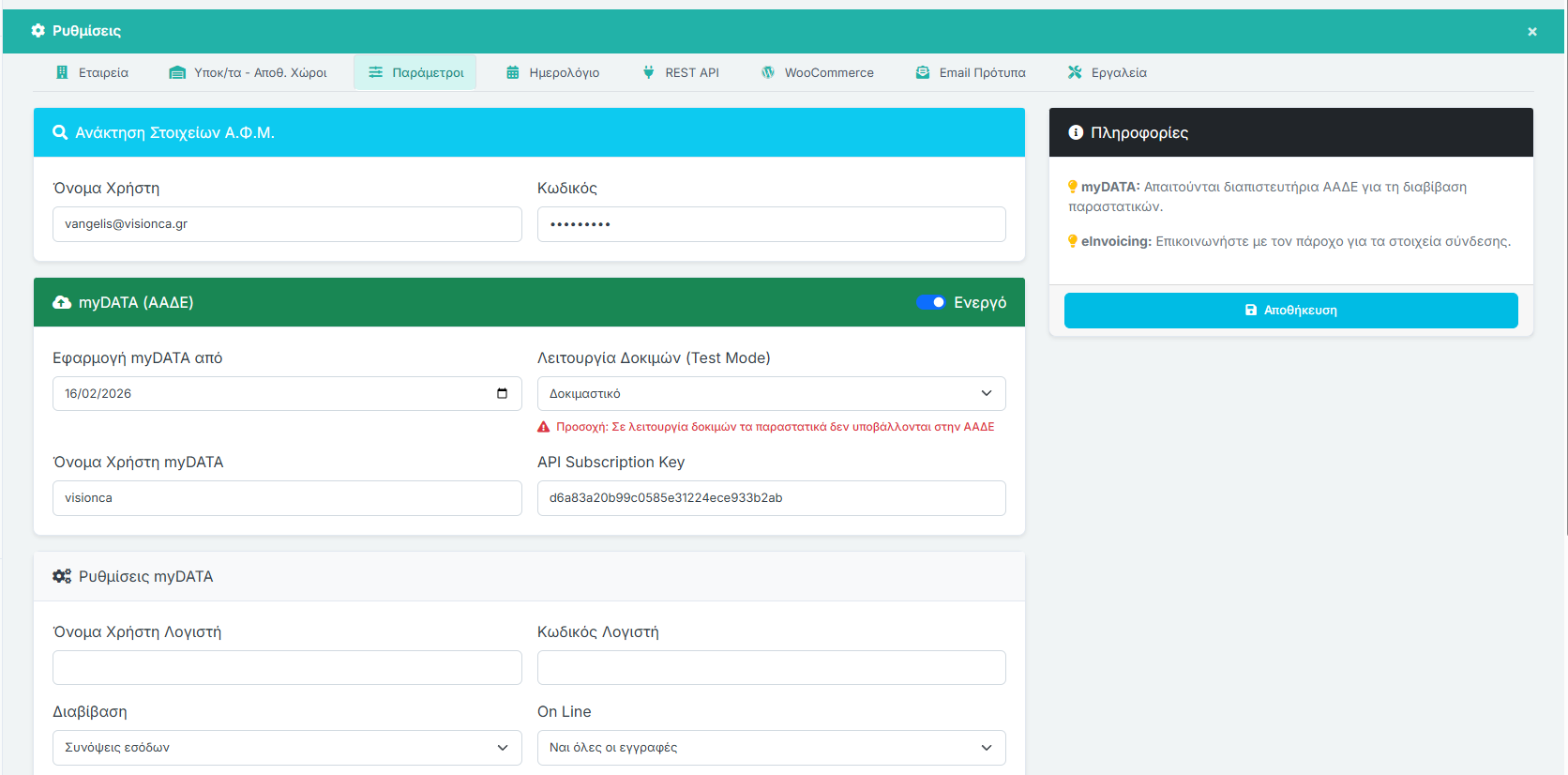Close the Ρυθμίσεις settings dialog
Viewport: 1568px width, 775px height.
[x=1532, y=32]
